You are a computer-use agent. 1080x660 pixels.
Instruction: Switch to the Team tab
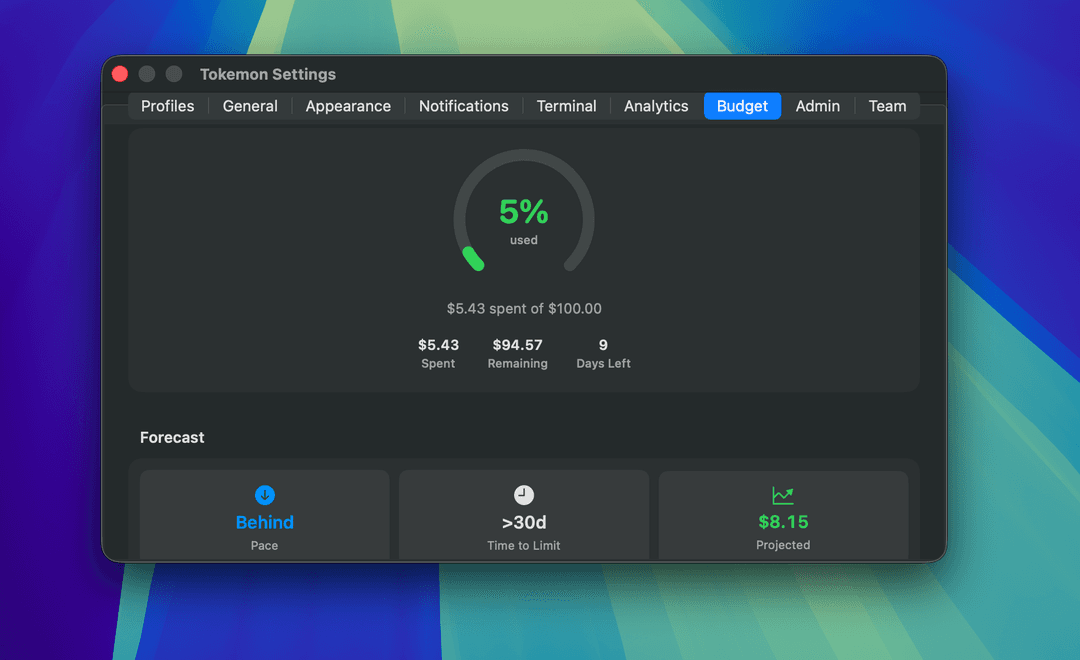pos(887,105)
